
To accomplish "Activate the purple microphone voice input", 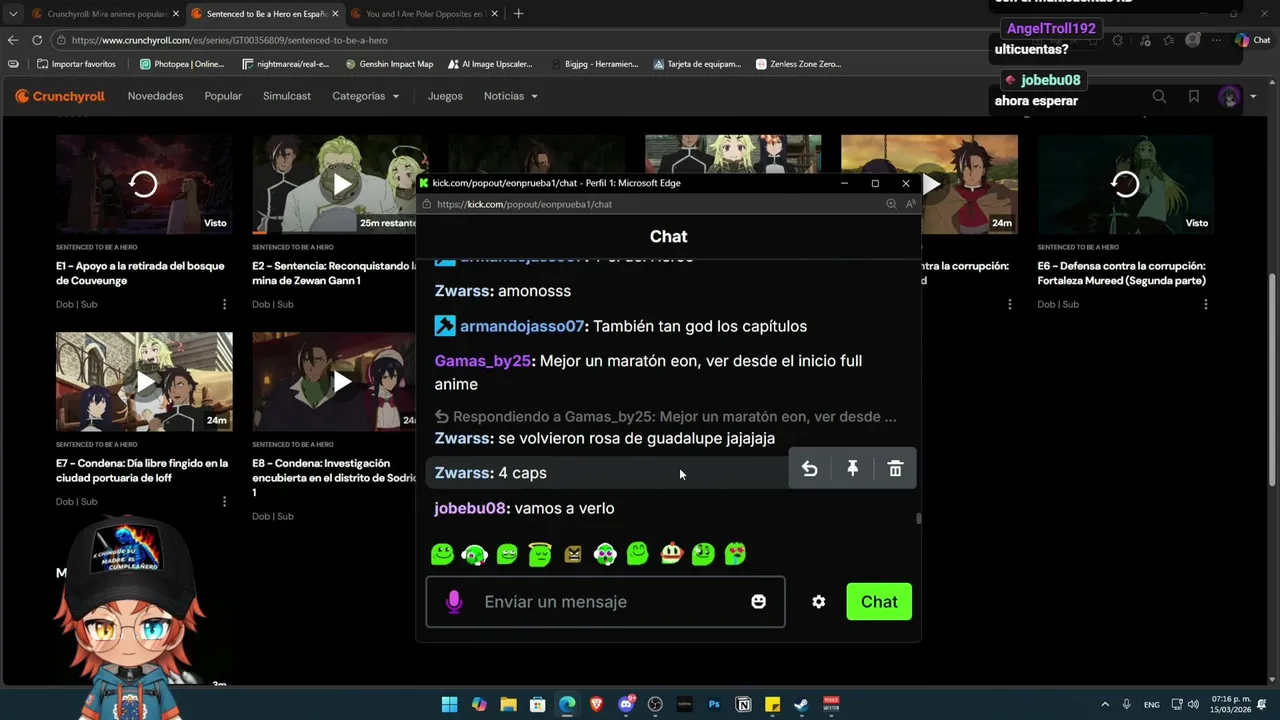I will click(x=454, y=602).
